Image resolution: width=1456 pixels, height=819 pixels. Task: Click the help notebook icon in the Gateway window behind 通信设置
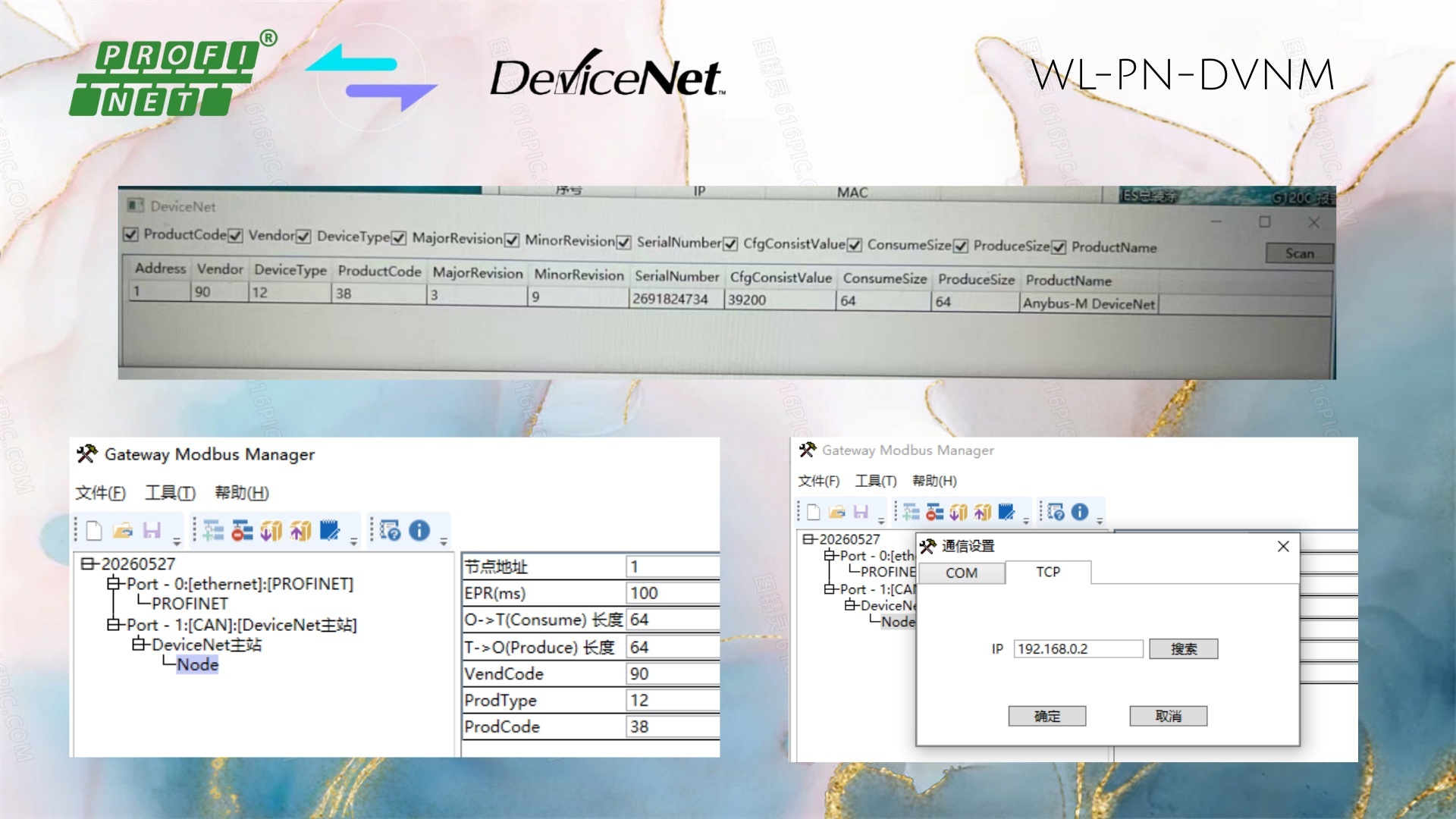pos(1056,513)
